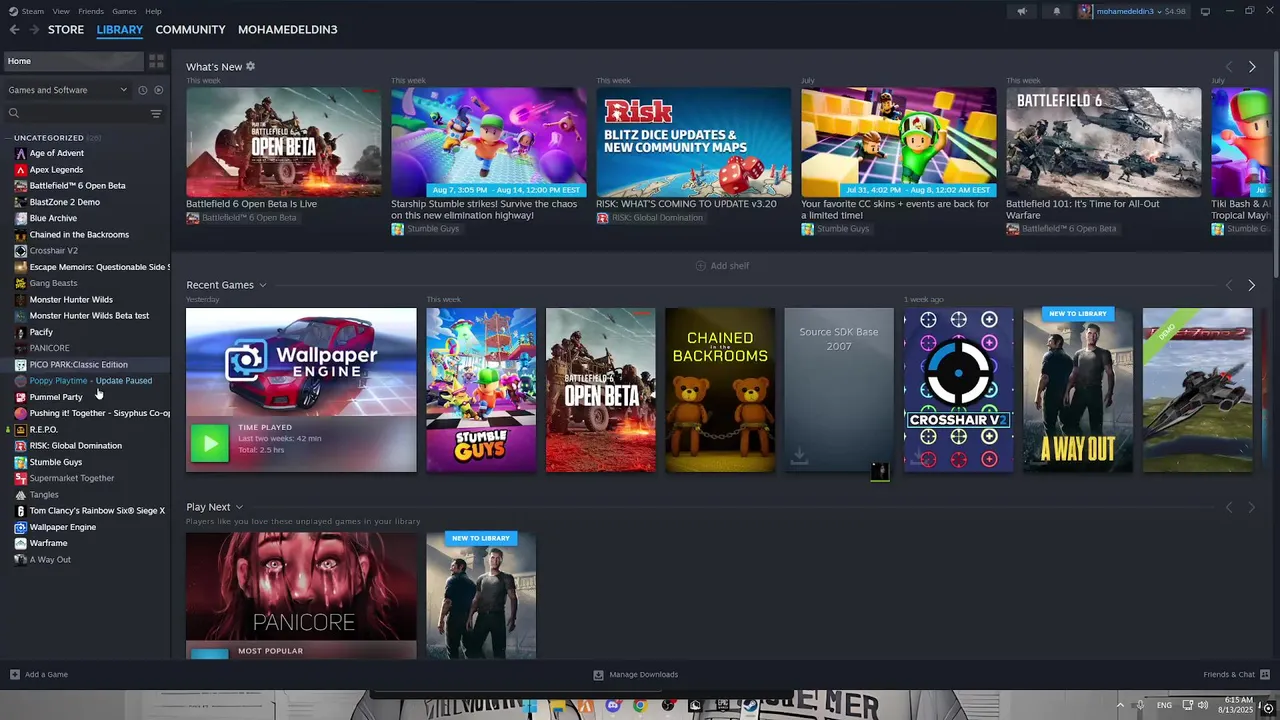
Task: Click Add shelf
Action: coord(722,266)
